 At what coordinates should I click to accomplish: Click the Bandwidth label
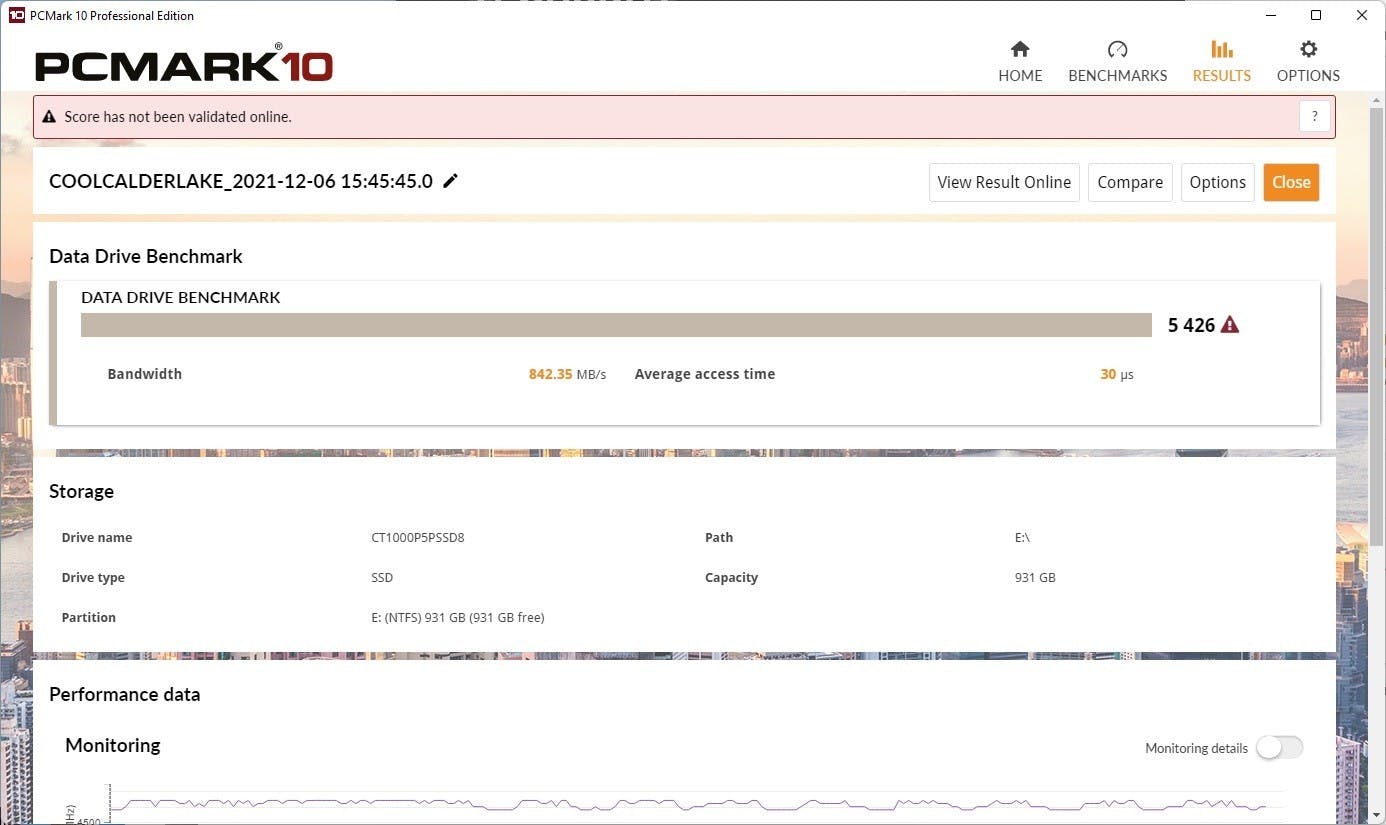(145, 374)
